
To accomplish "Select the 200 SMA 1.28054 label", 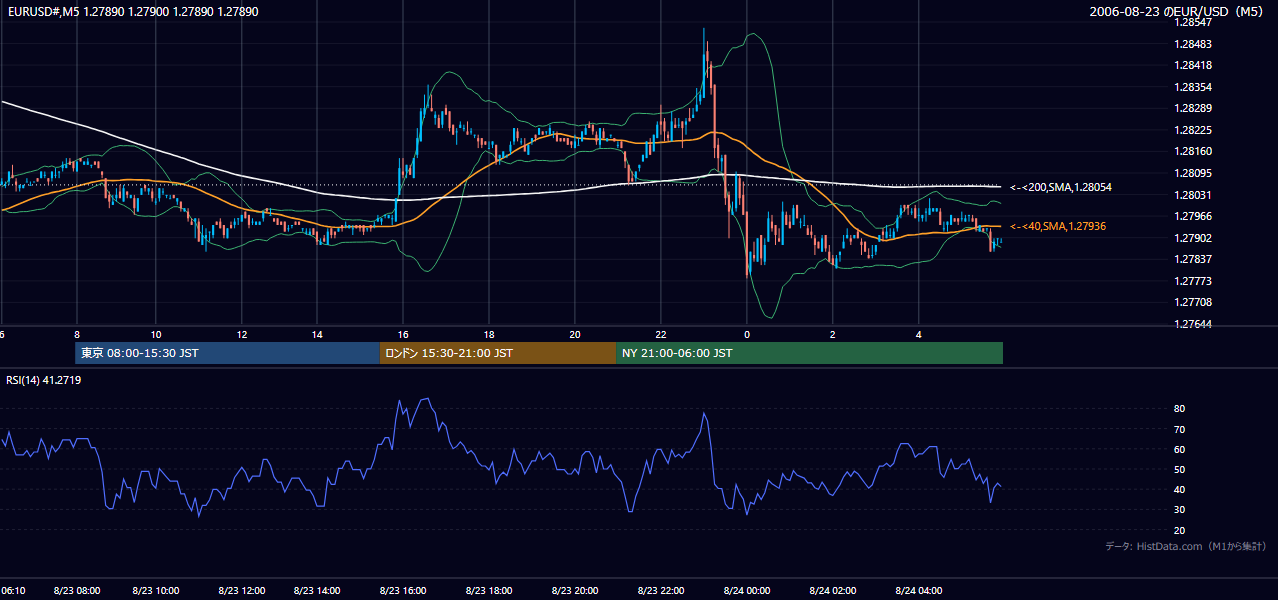I will point(1061,187).
